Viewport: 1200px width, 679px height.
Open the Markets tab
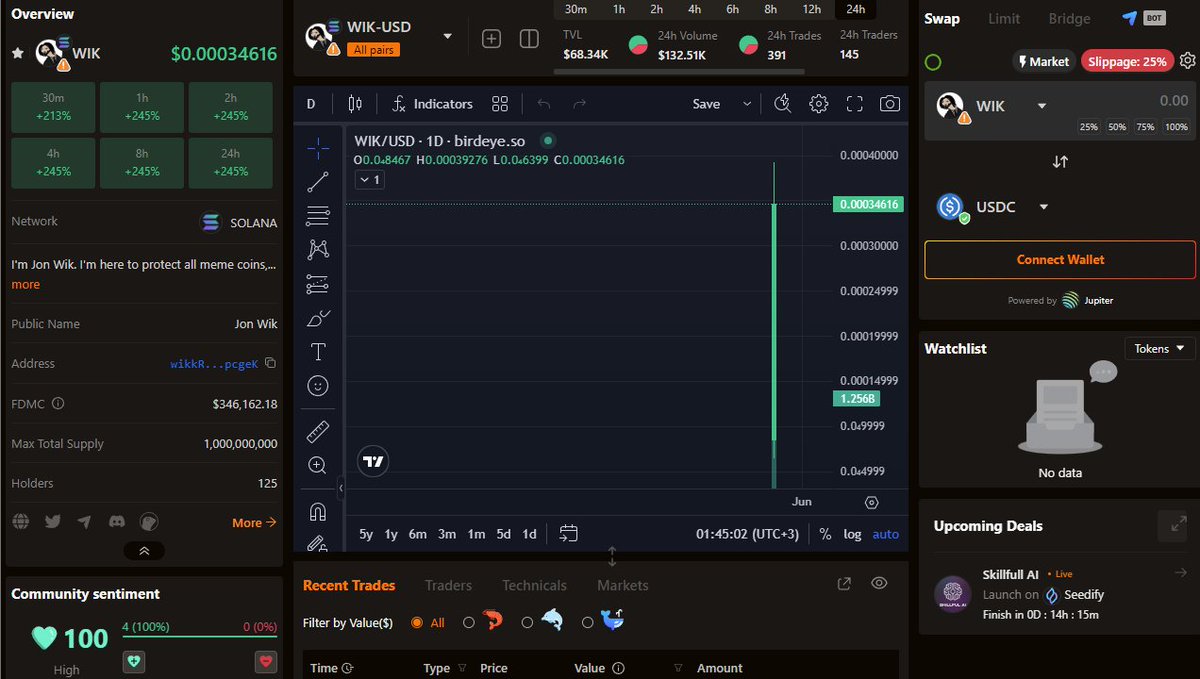click(x=623, y=585)
